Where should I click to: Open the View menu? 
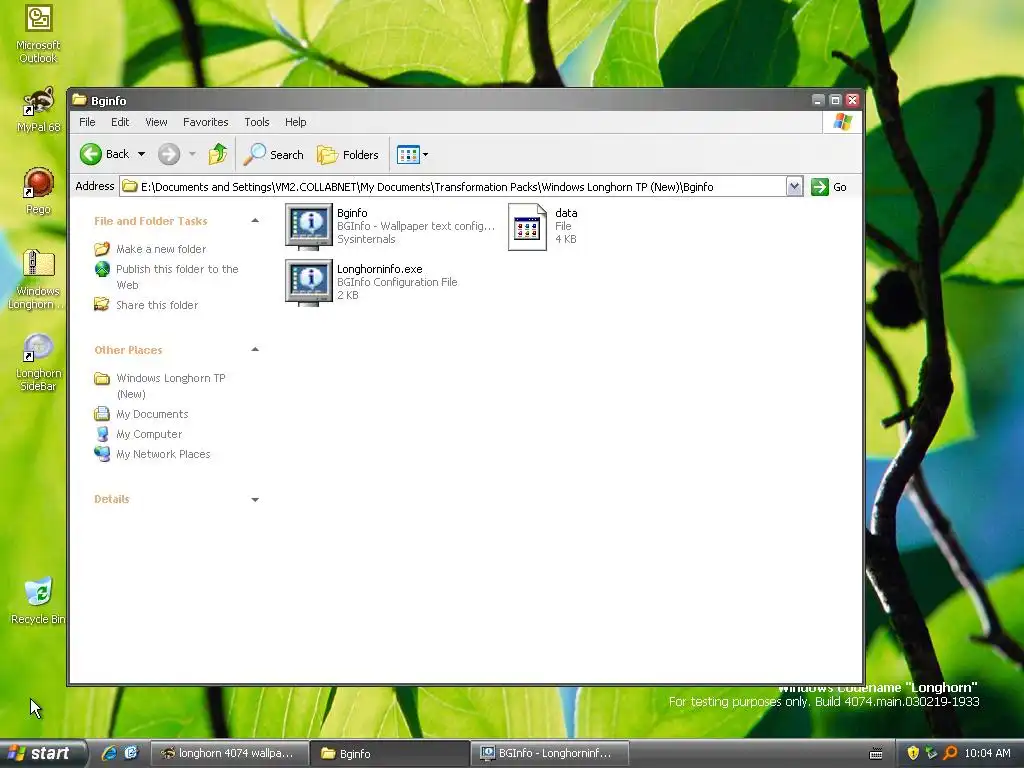[x=156, y=122]
